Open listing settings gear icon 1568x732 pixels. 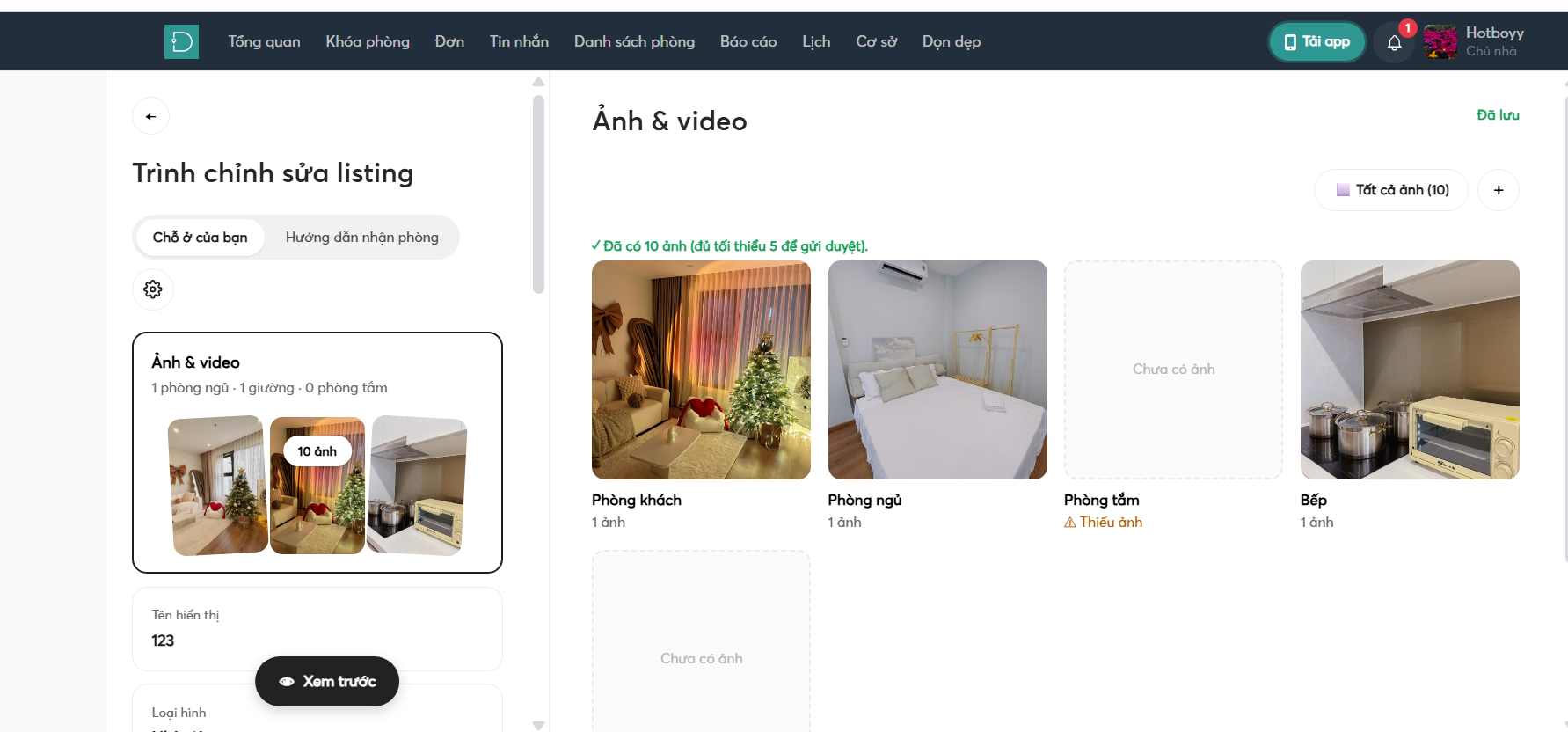click(x=153, y=289)
